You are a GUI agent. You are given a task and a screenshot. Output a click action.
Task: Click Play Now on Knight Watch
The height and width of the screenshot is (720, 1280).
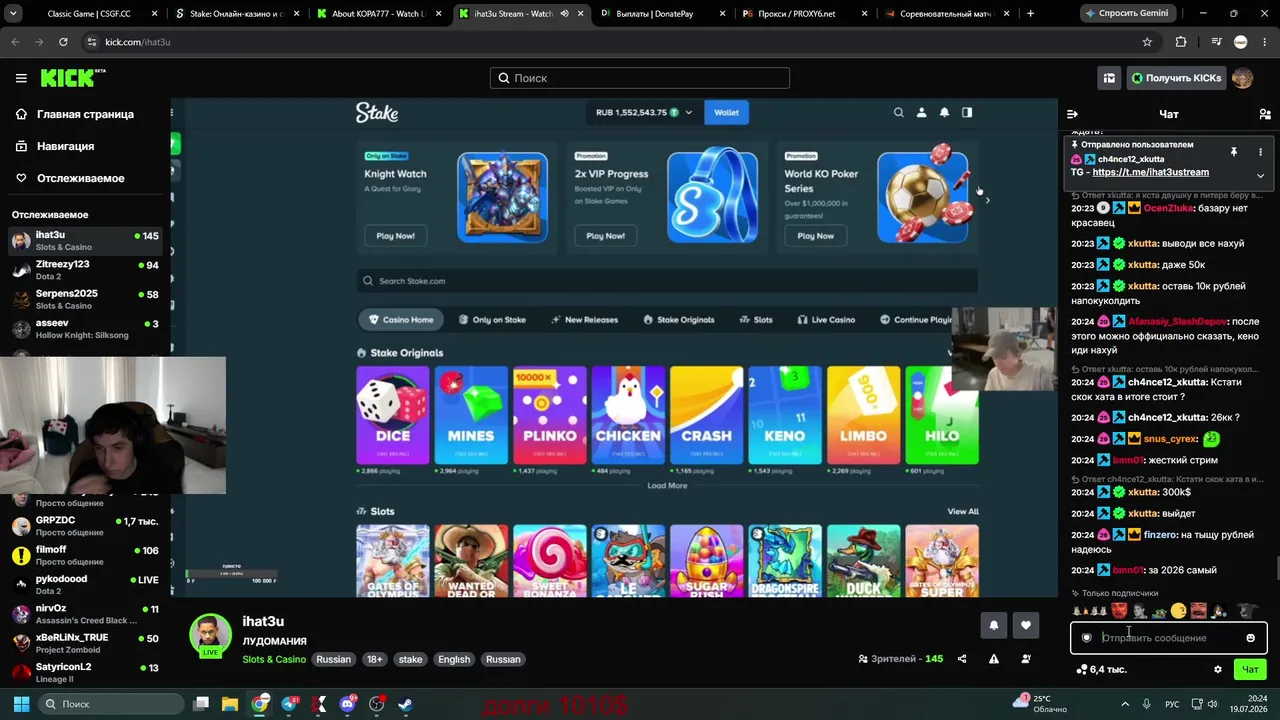coord(395,236)
